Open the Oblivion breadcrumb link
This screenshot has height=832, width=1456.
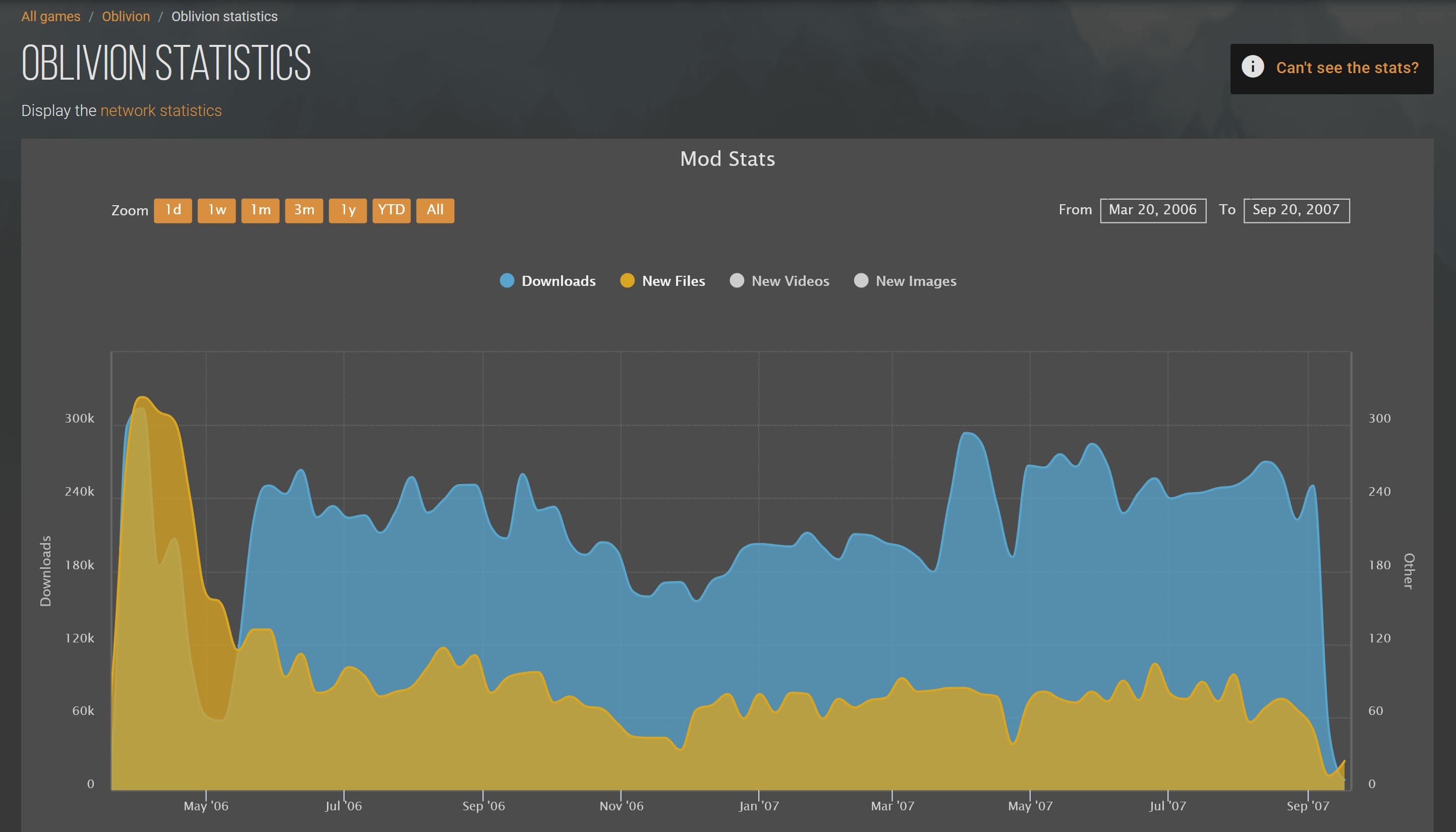[x=126, y=17]
